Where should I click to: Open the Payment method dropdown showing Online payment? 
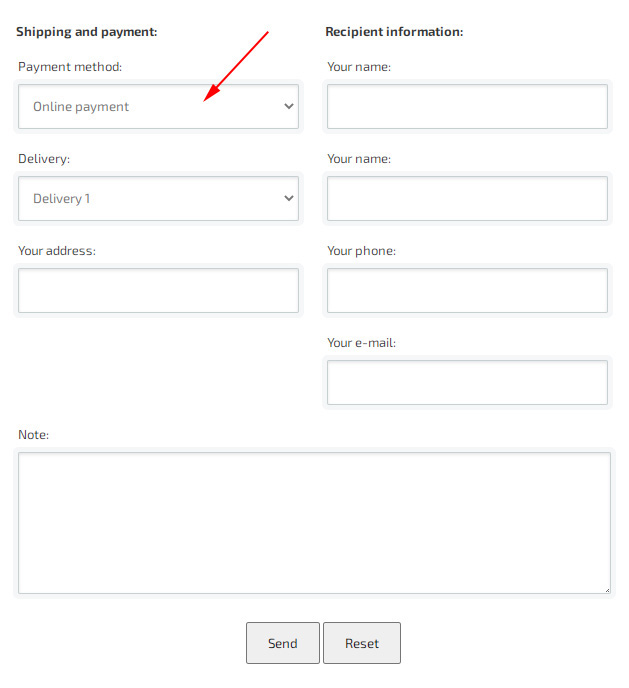pyautogui.click(x=158, y=107)
